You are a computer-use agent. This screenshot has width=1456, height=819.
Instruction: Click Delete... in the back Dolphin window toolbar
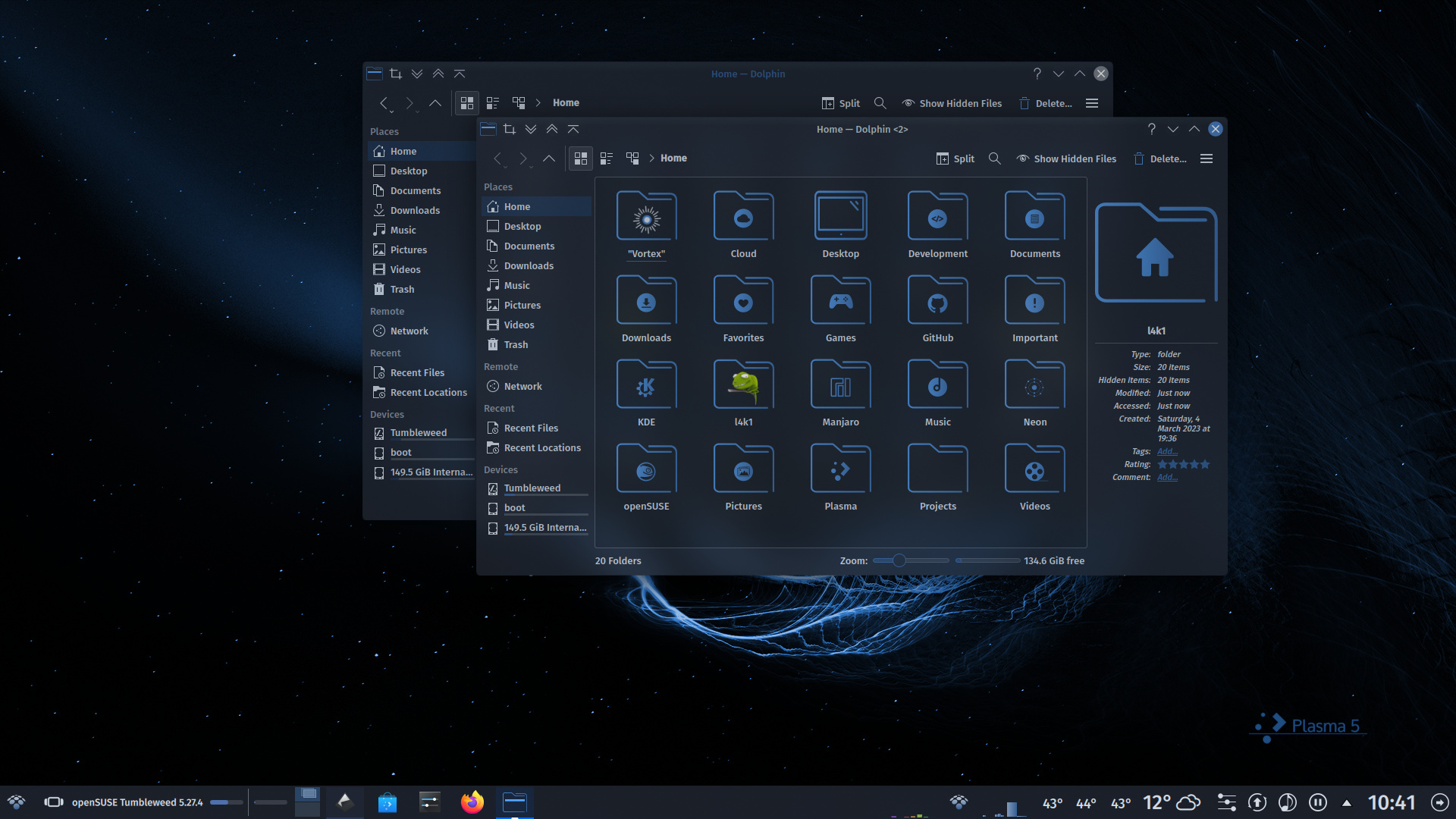(x=1045, y=103)
